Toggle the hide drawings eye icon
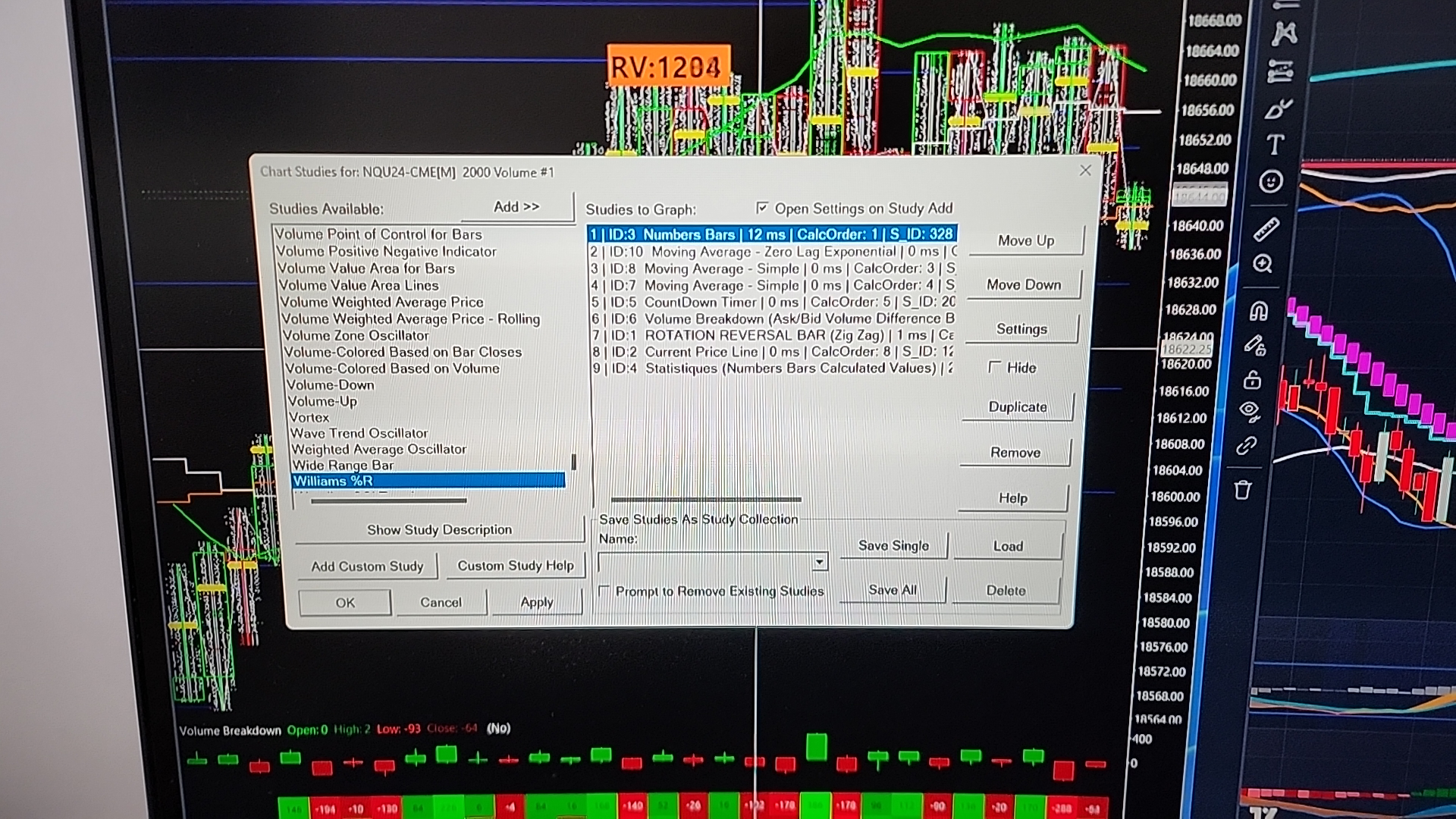The width and height of the screenshot is (1456, 819). 1249,411
